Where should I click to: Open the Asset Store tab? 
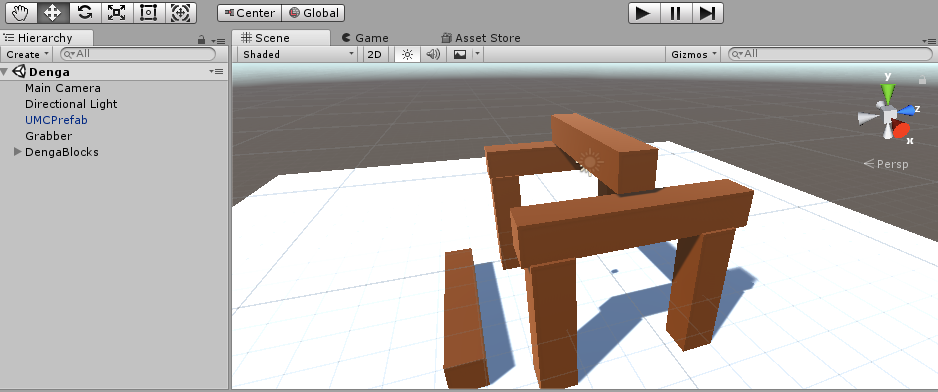[x=481, y=38]
